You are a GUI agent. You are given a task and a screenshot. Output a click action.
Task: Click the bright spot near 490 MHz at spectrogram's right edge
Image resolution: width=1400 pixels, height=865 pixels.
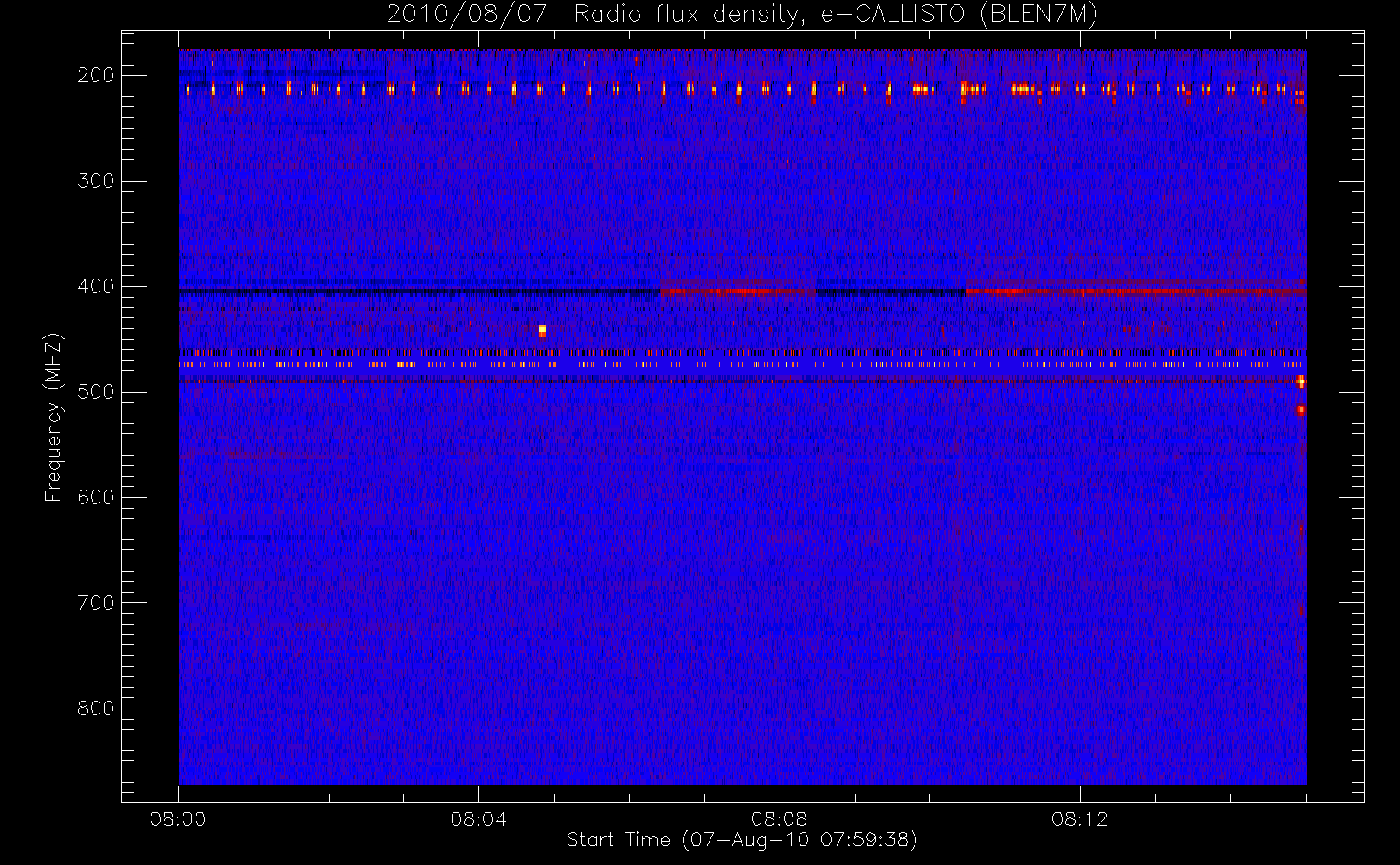(x=1300, y=381)
